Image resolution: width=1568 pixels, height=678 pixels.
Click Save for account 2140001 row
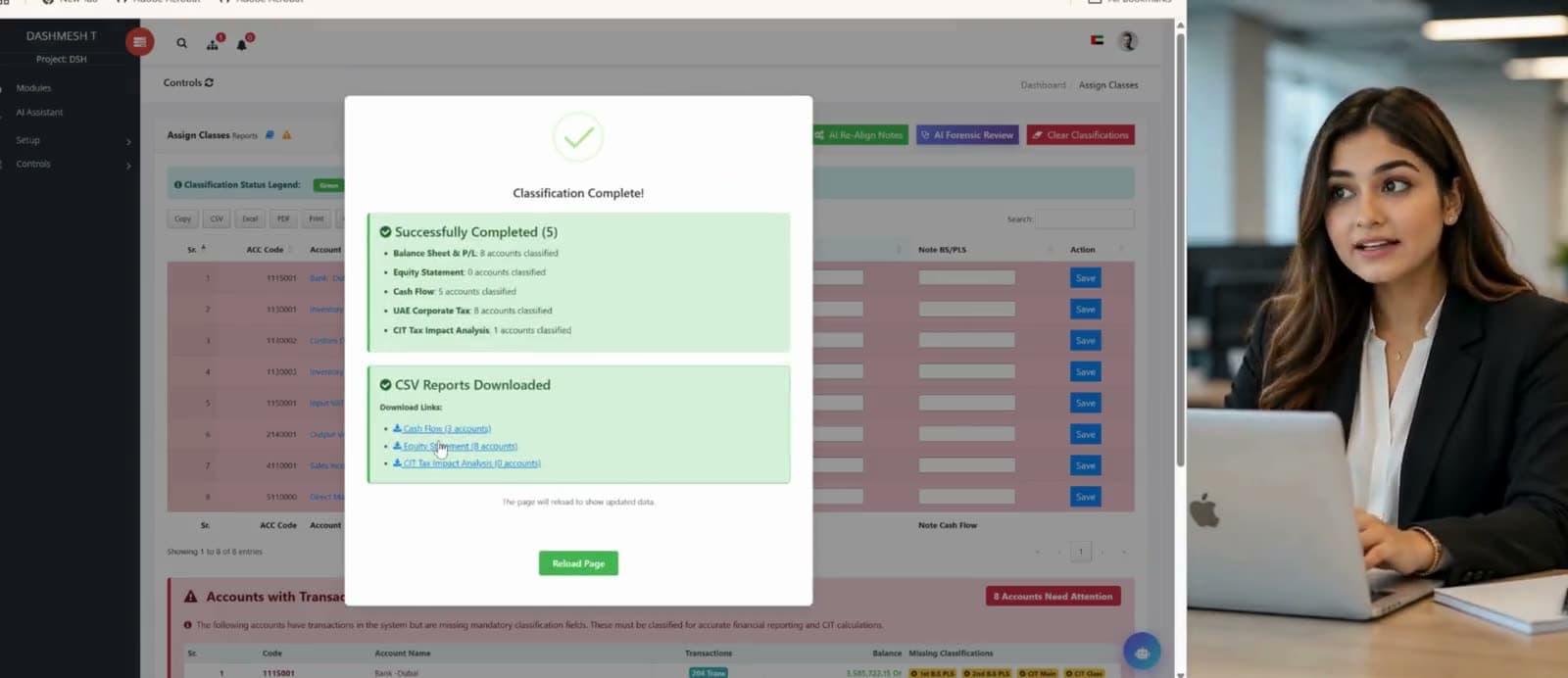pos(1085,434)
